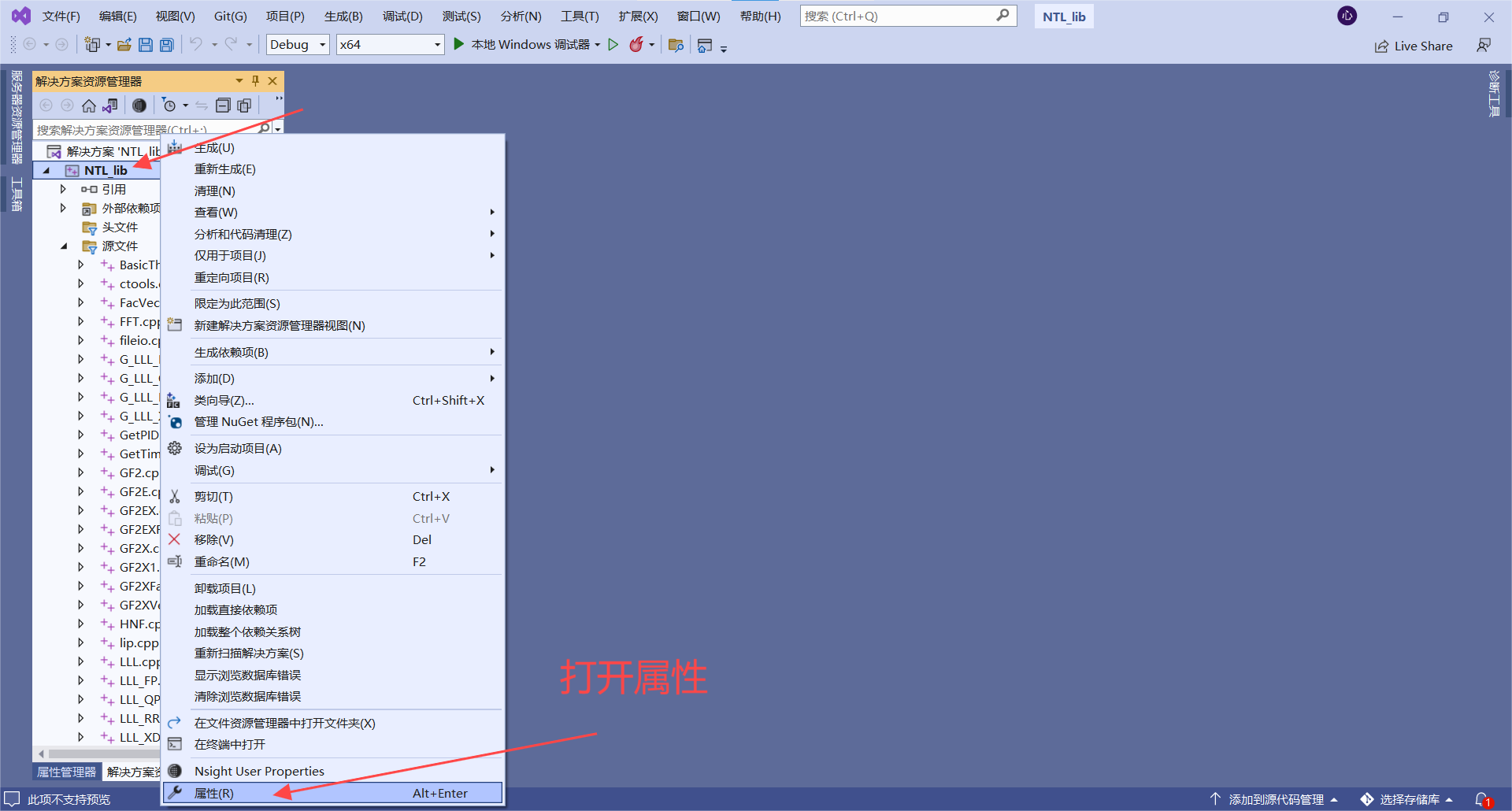Start debugging with green play button
The width and height of the screenshot is (1512, 811).
click(x=458, y=45)
